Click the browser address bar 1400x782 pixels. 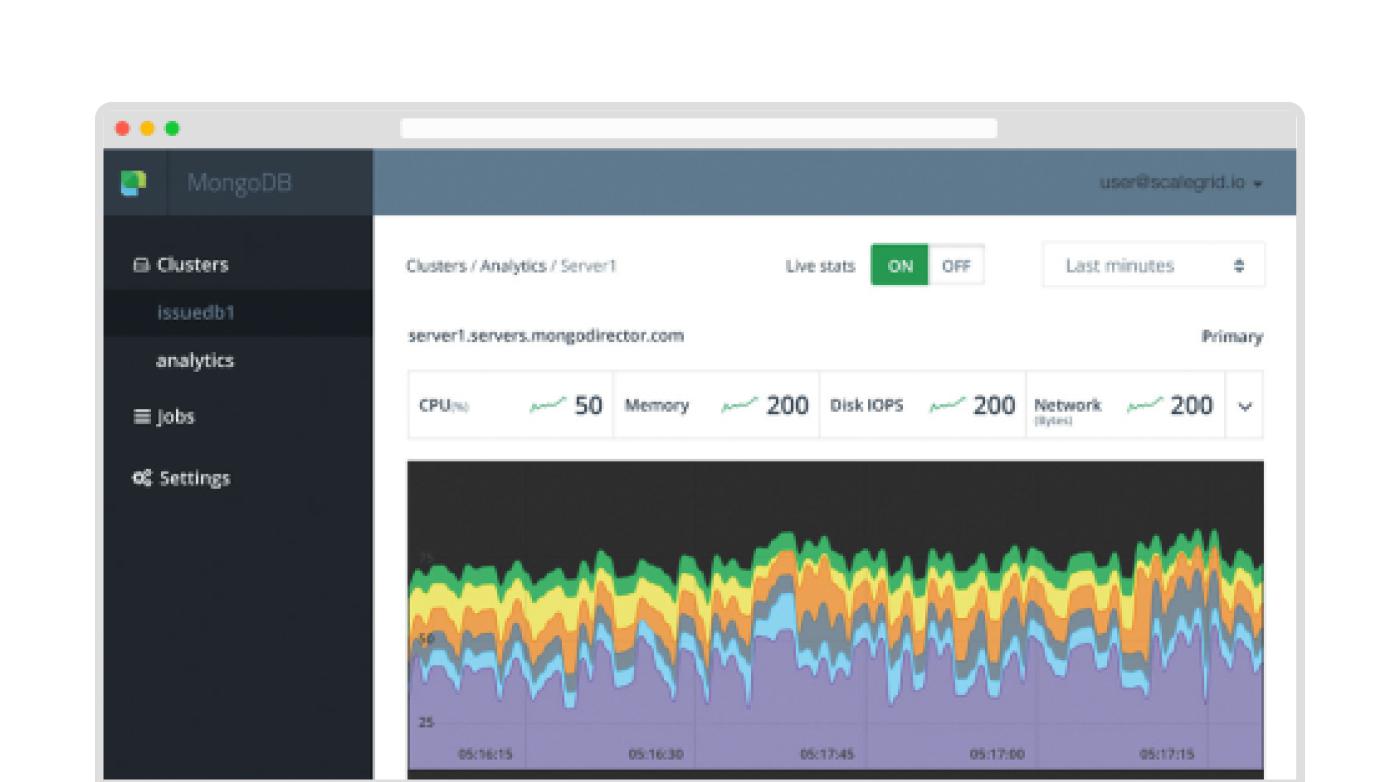(698, 129)
